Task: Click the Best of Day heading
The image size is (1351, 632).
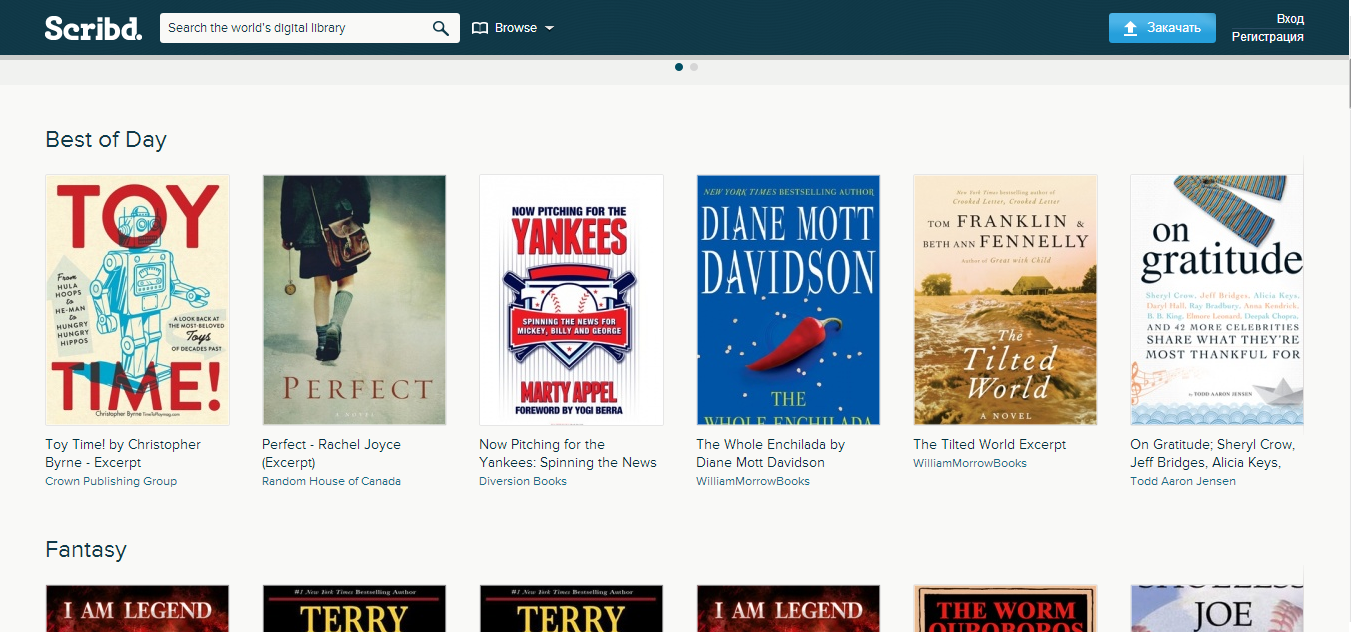Action: click(x=106, y=139)
